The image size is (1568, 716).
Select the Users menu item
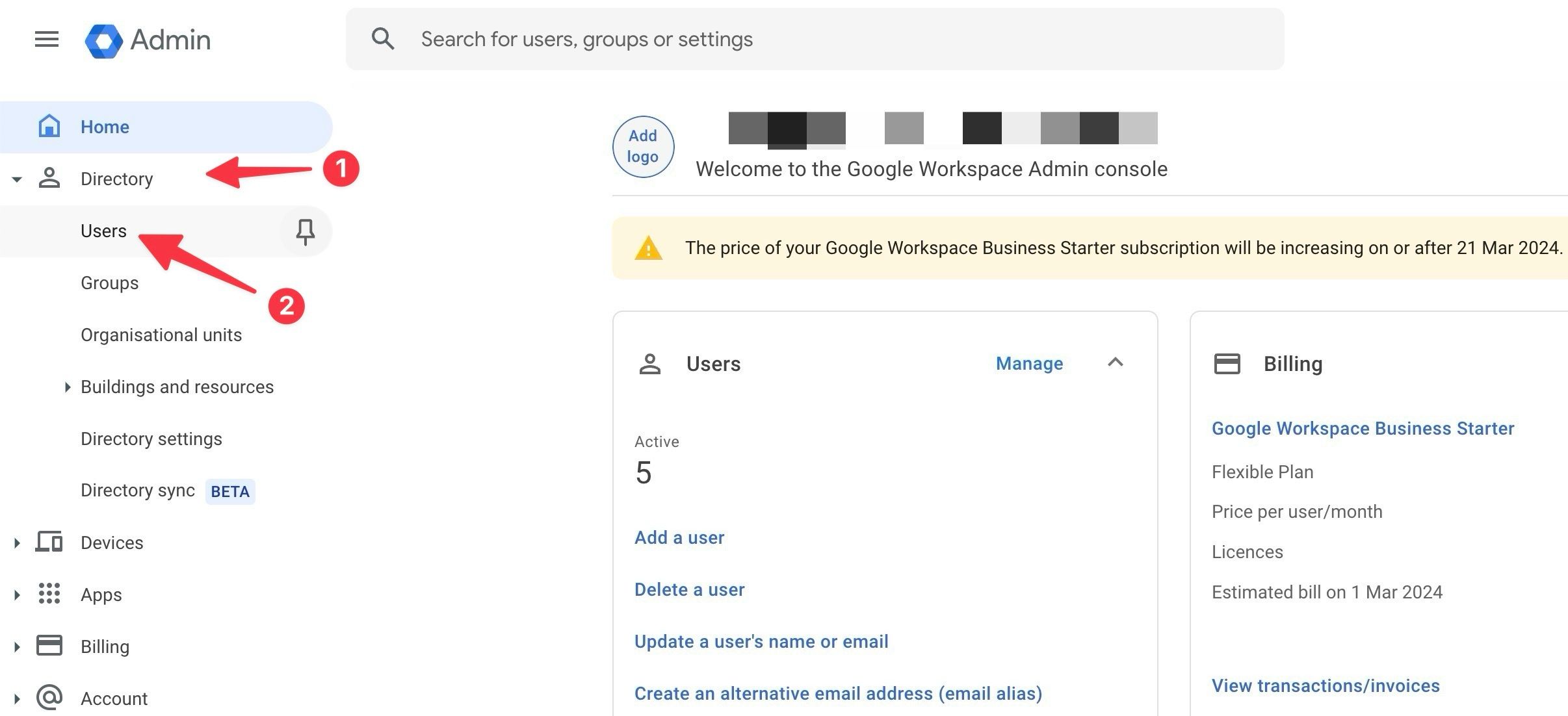102,230
